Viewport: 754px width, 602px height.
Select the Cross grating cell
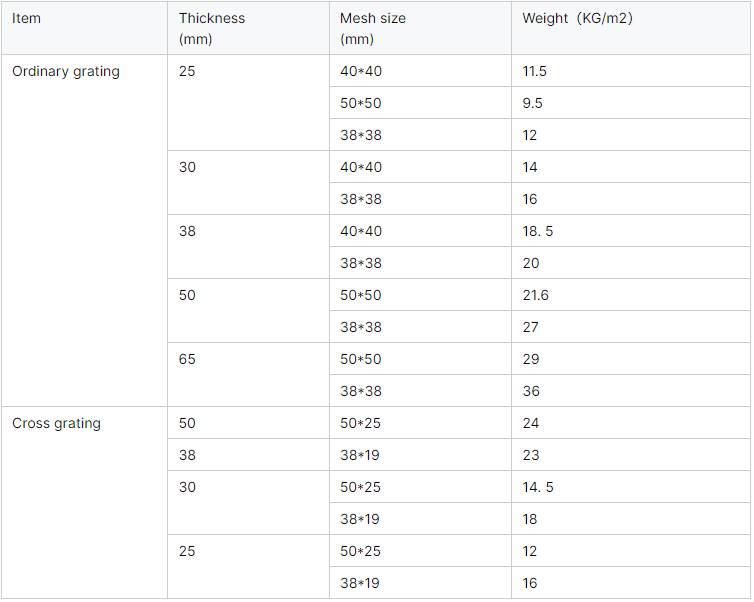tap(56, 423)
